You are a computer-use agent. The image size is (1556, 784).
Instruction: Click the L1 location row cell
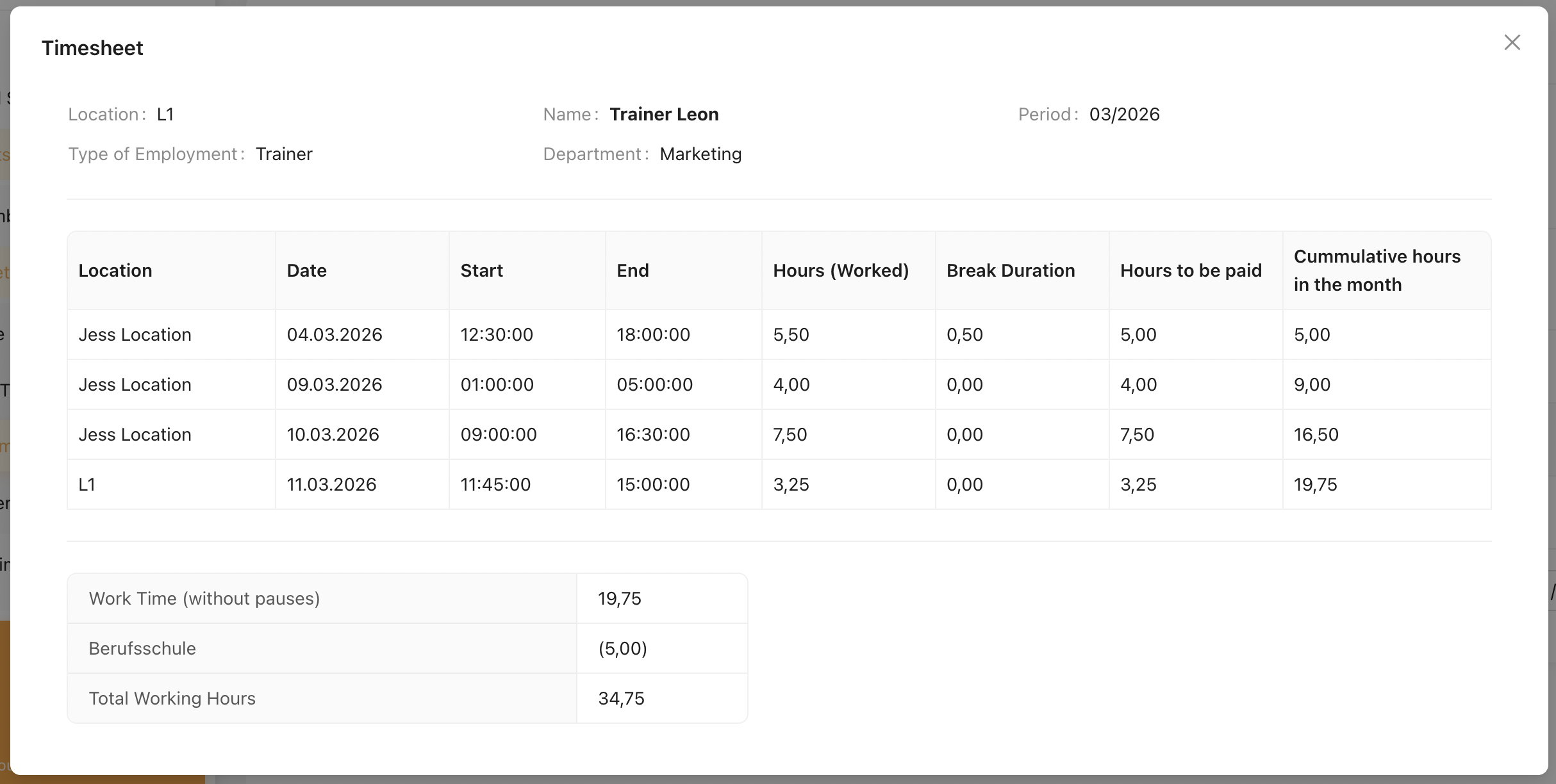[x=87, y=484]
